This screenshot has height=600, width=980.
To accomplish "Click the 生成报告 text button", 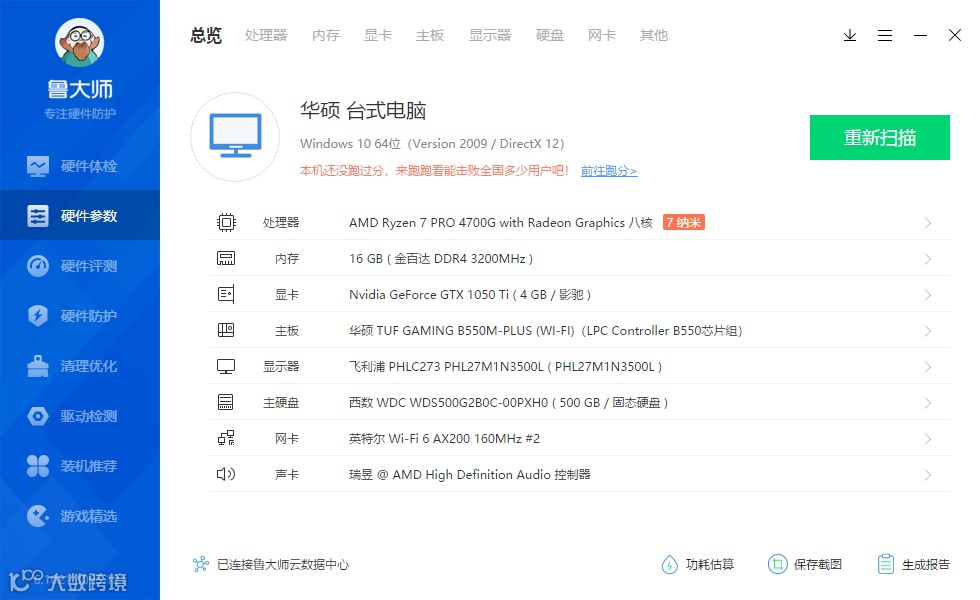I will [926, 564].
